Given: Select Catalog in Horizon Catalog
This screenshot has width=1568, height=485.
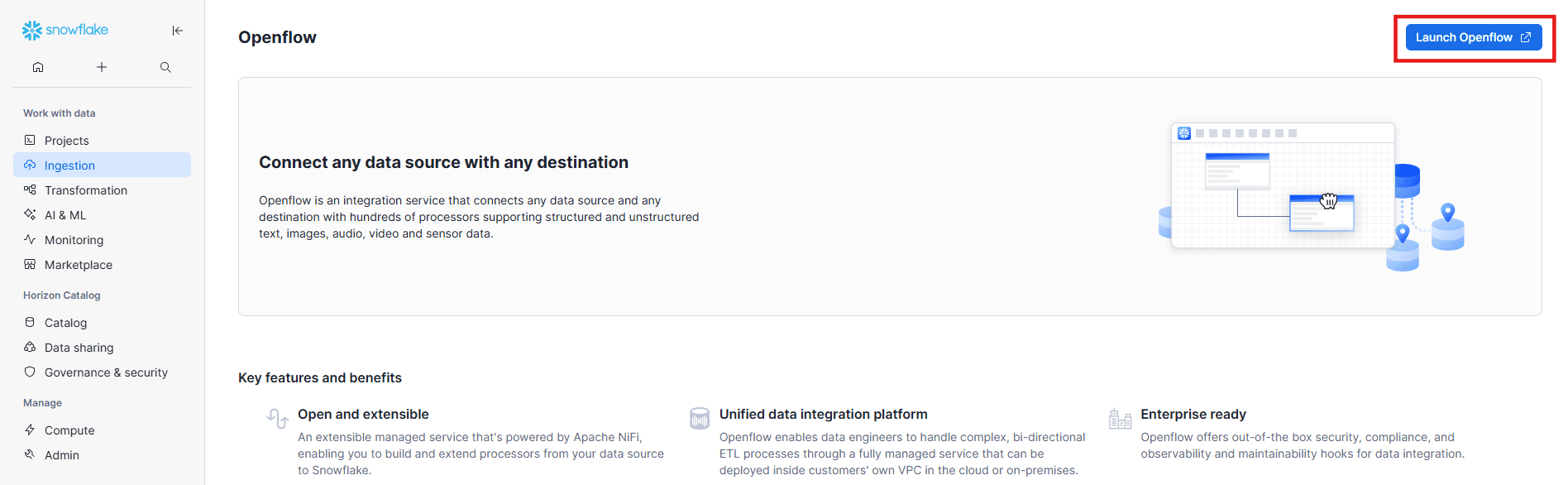Looking at the screenshot, I should (x=65, y=323).
